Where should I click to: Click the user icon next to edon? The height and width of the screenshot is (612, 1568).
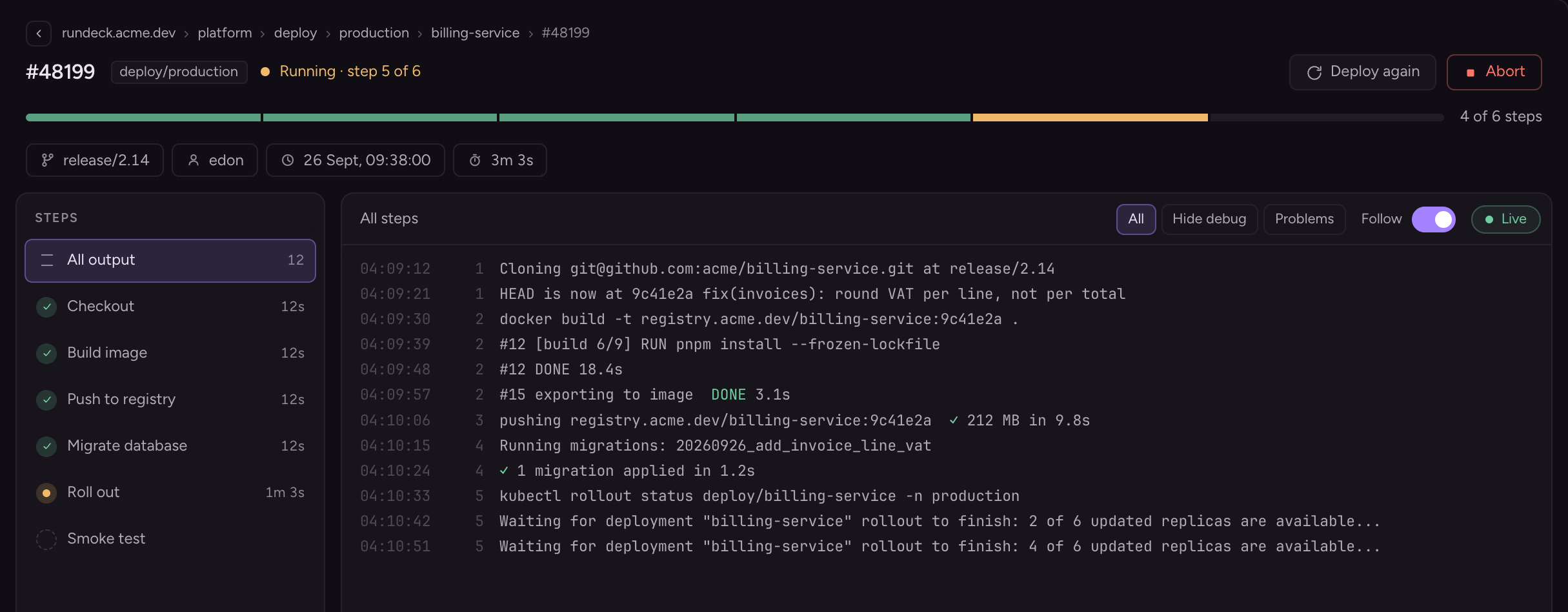(193, 160)
